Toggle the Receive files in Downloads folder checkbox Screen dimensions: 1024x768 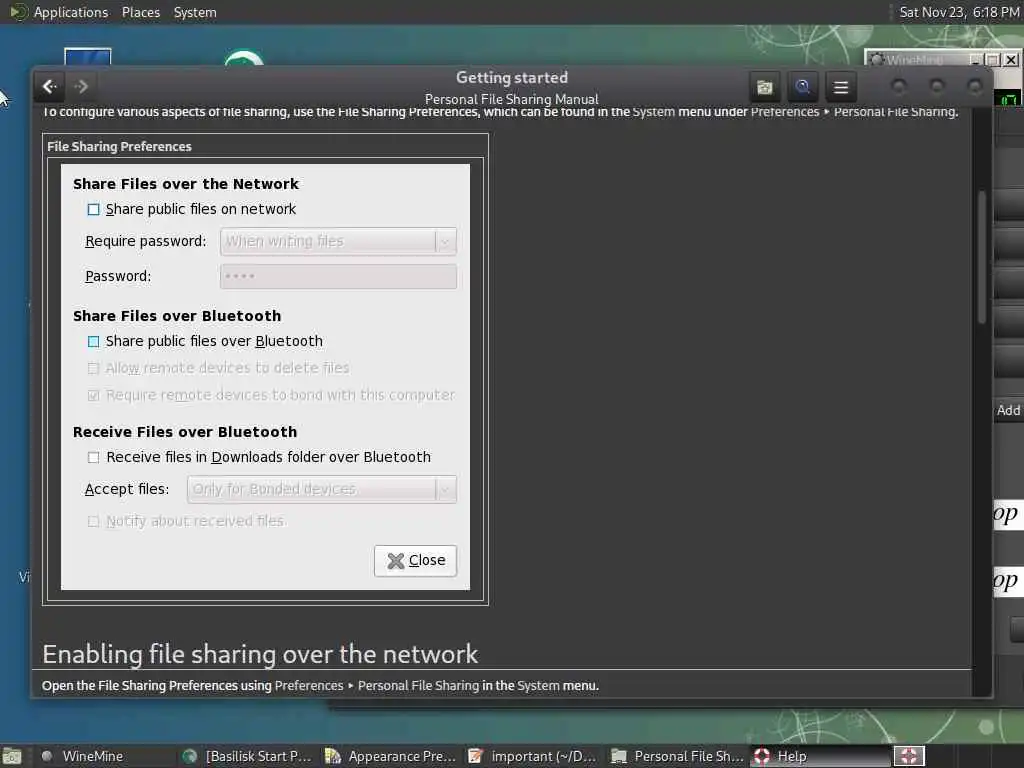point(93,457)
